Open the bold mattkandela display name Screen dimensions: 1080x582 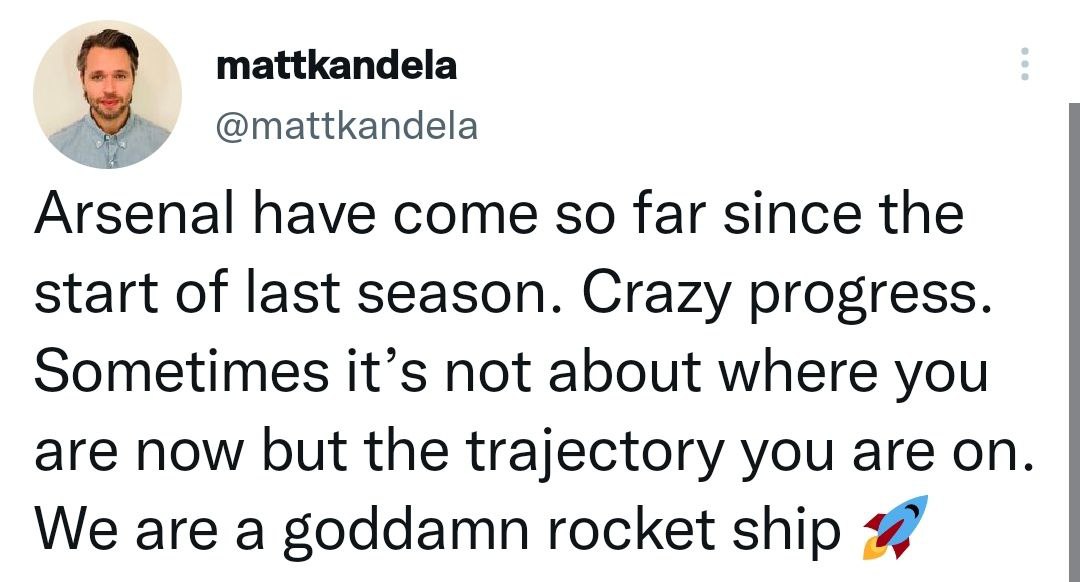coord(337,66)
